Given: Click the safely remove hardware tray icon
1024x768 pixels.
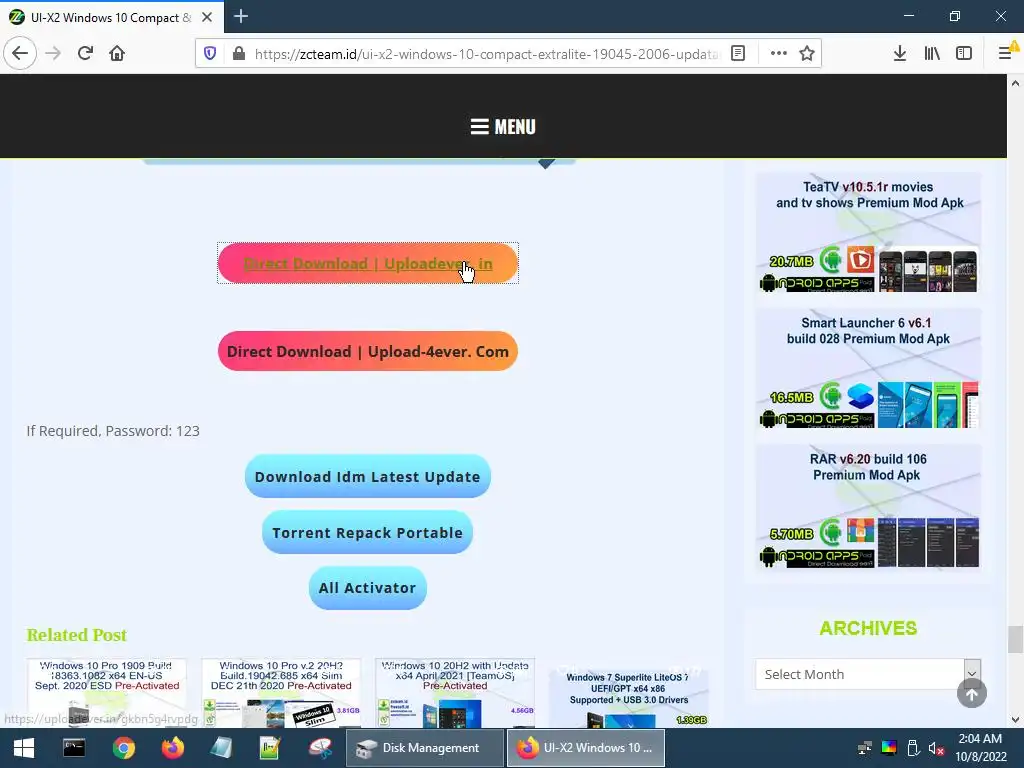Looking at the screenshot, I should [x=913, y=748].
